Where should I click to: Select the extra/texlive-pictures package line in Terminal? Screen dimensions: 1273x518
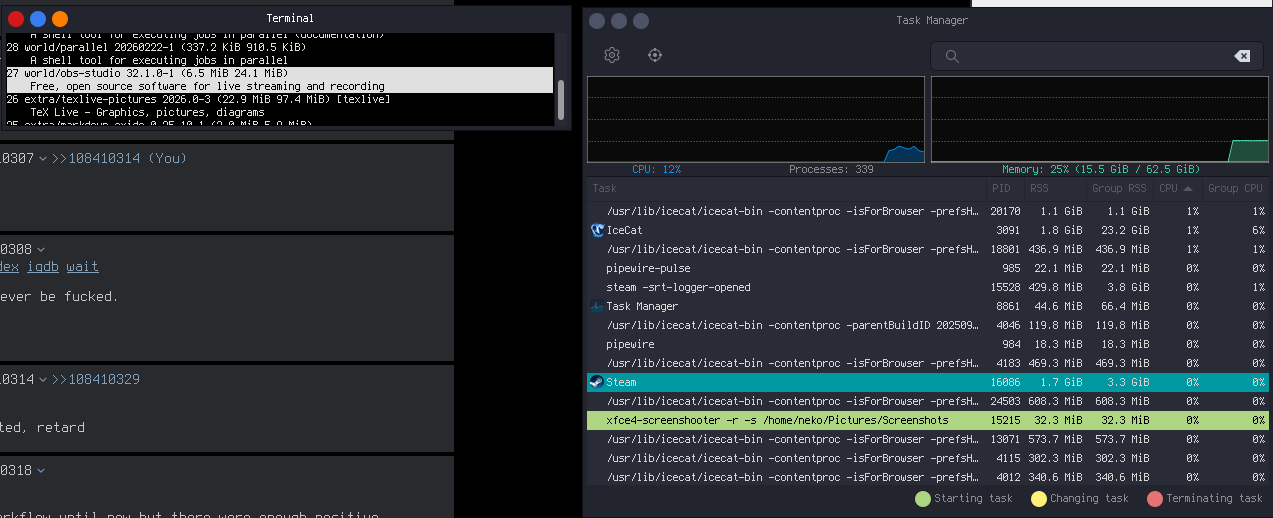coord(198,99)
